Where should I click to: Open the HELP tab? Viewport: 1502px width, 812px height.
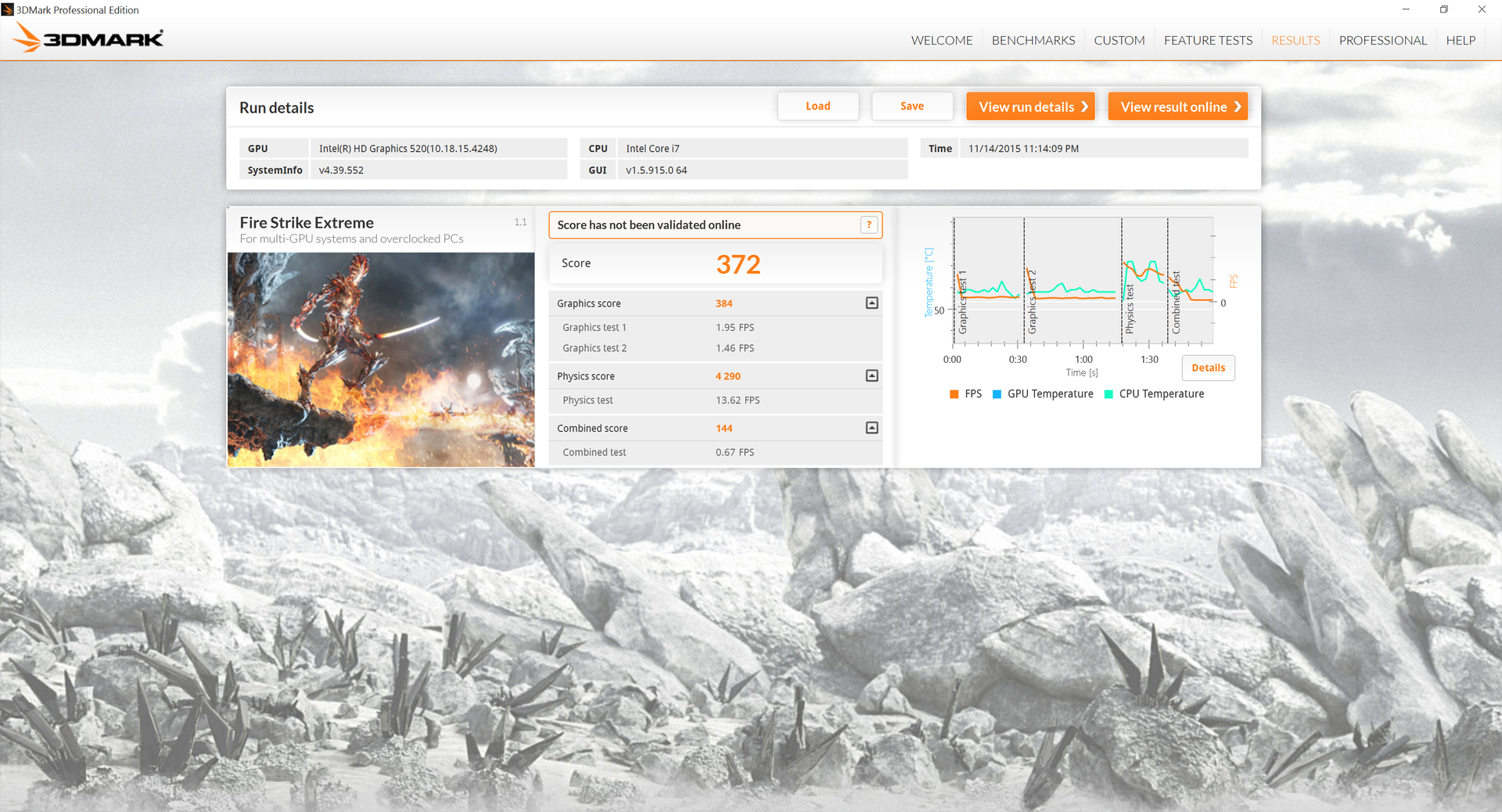1461,40
